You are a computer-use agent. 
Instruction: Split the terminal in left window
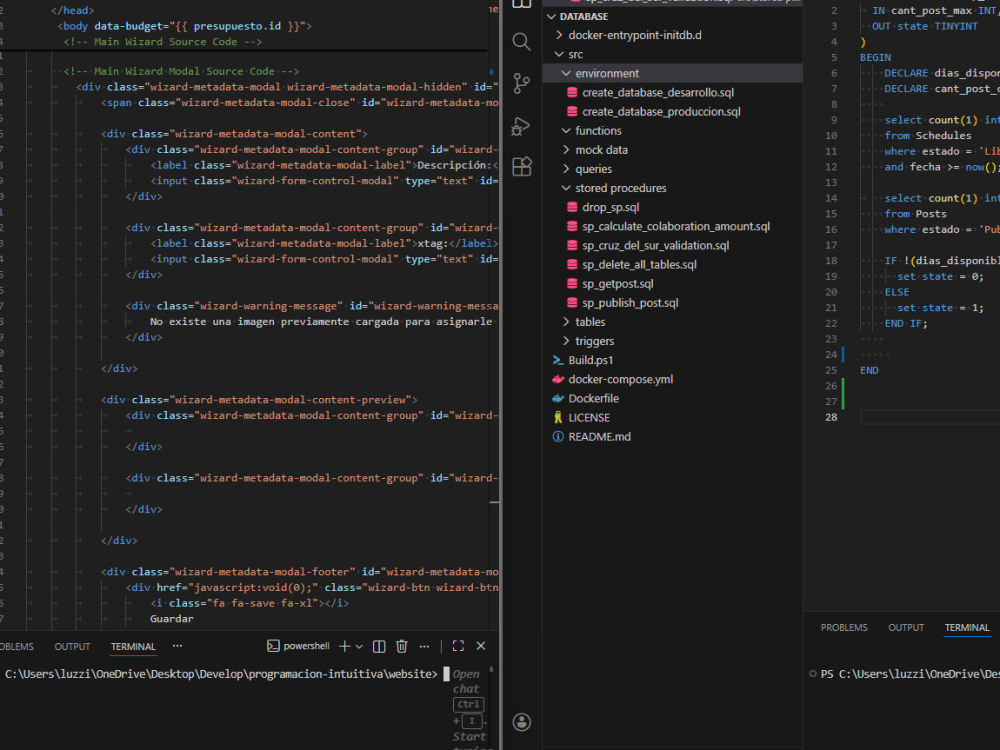tap(379, 646)
